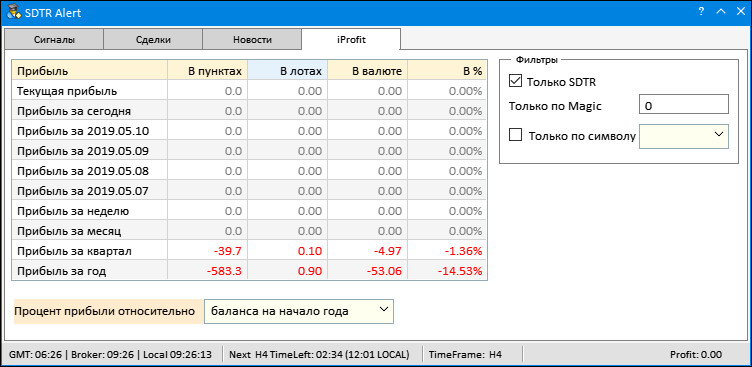This screenshot has height=367, width=752.
Task: Switch to the Сделки tab
Action: coord(153,40)
